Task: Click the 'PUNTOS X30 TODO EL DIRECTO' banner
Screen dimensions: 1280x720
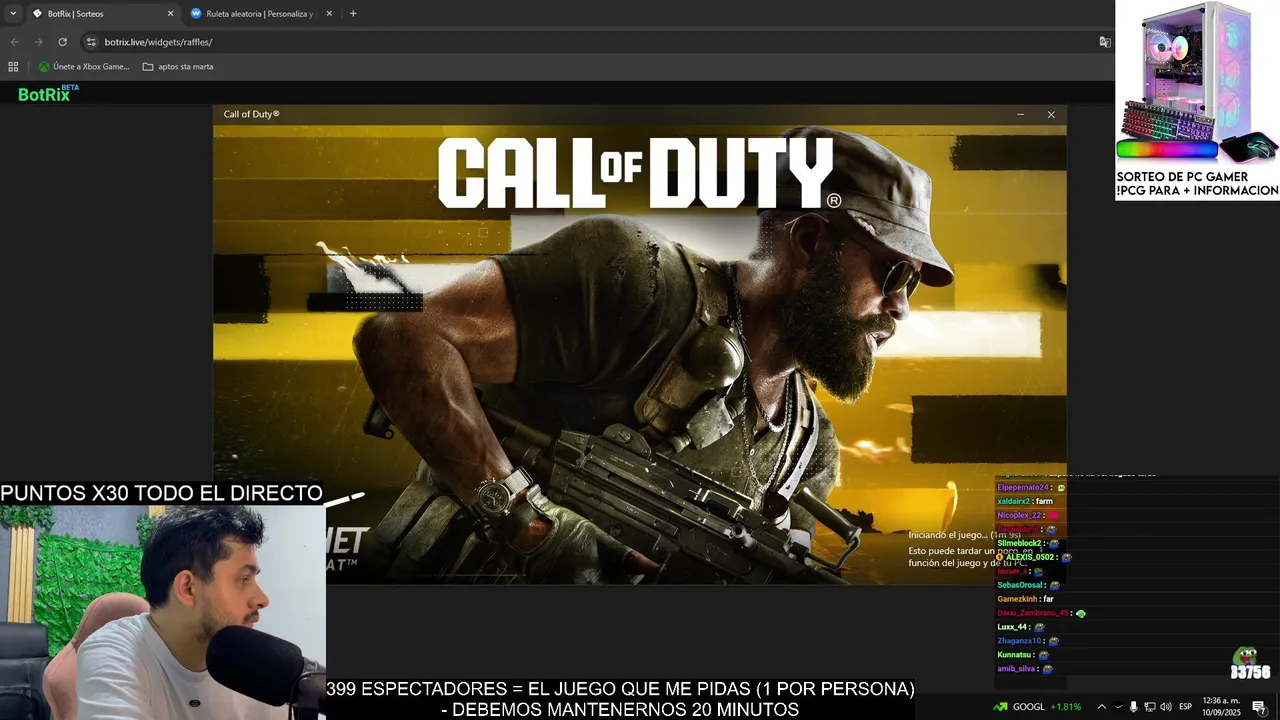Action: [162, 493]
